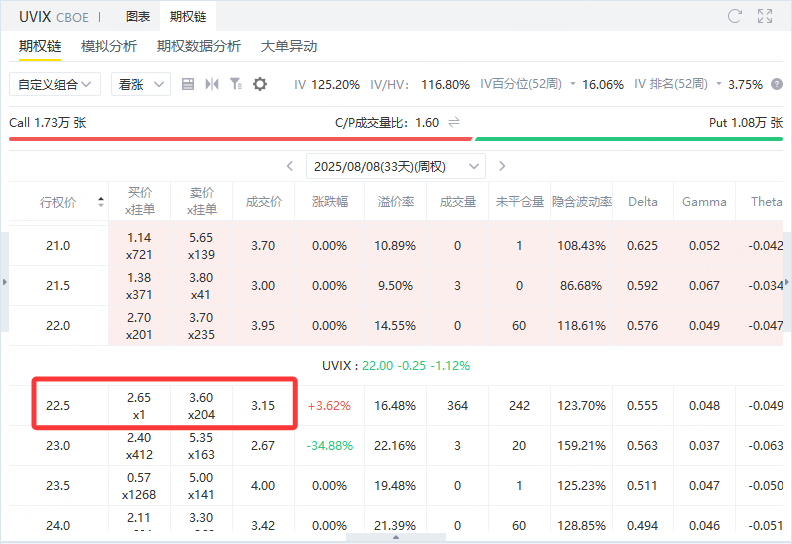Click last price 3.15 in 22.5 row

point(263,406)
